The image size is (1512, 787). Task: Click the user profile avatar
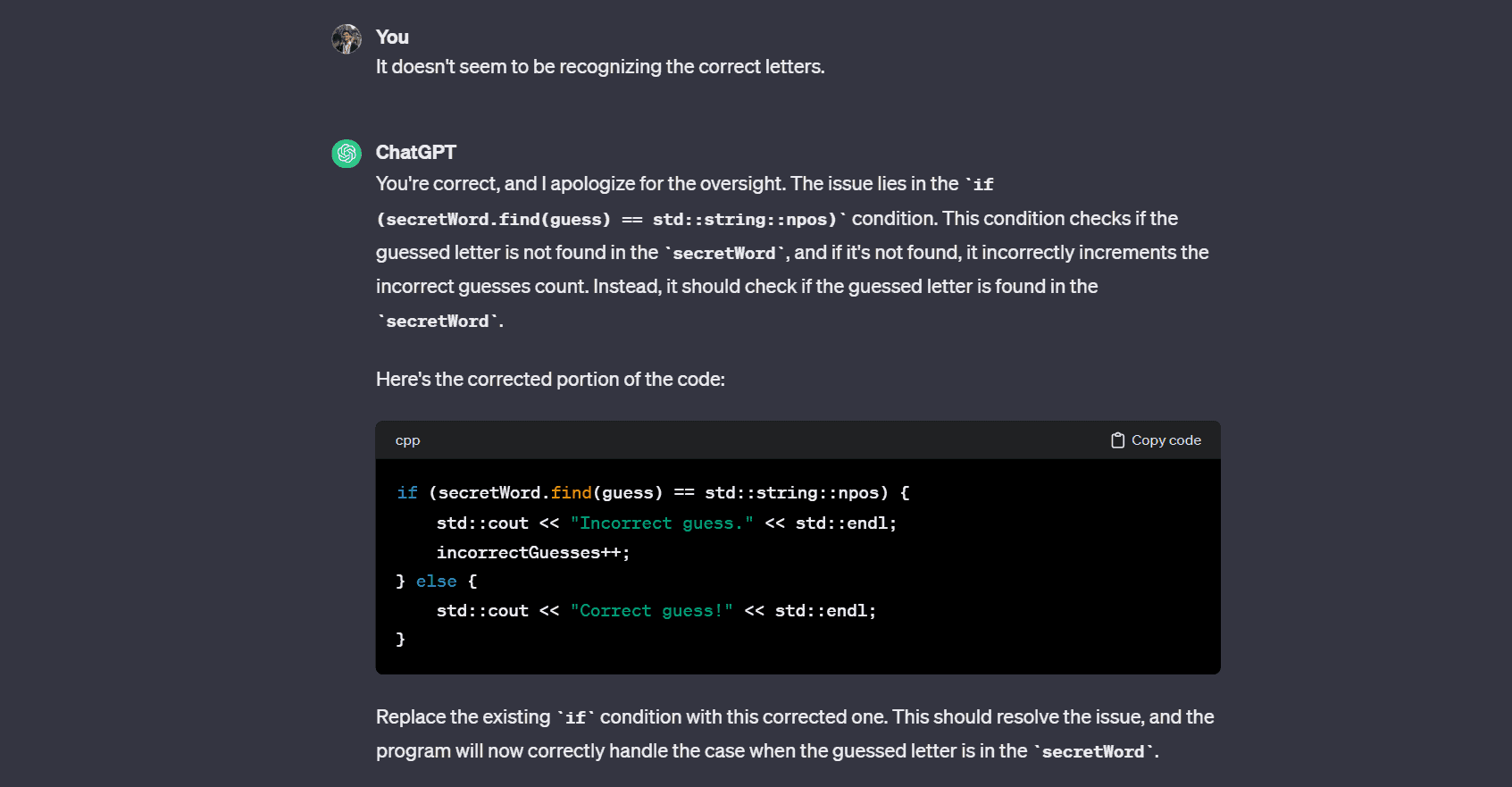coord(347,38)
